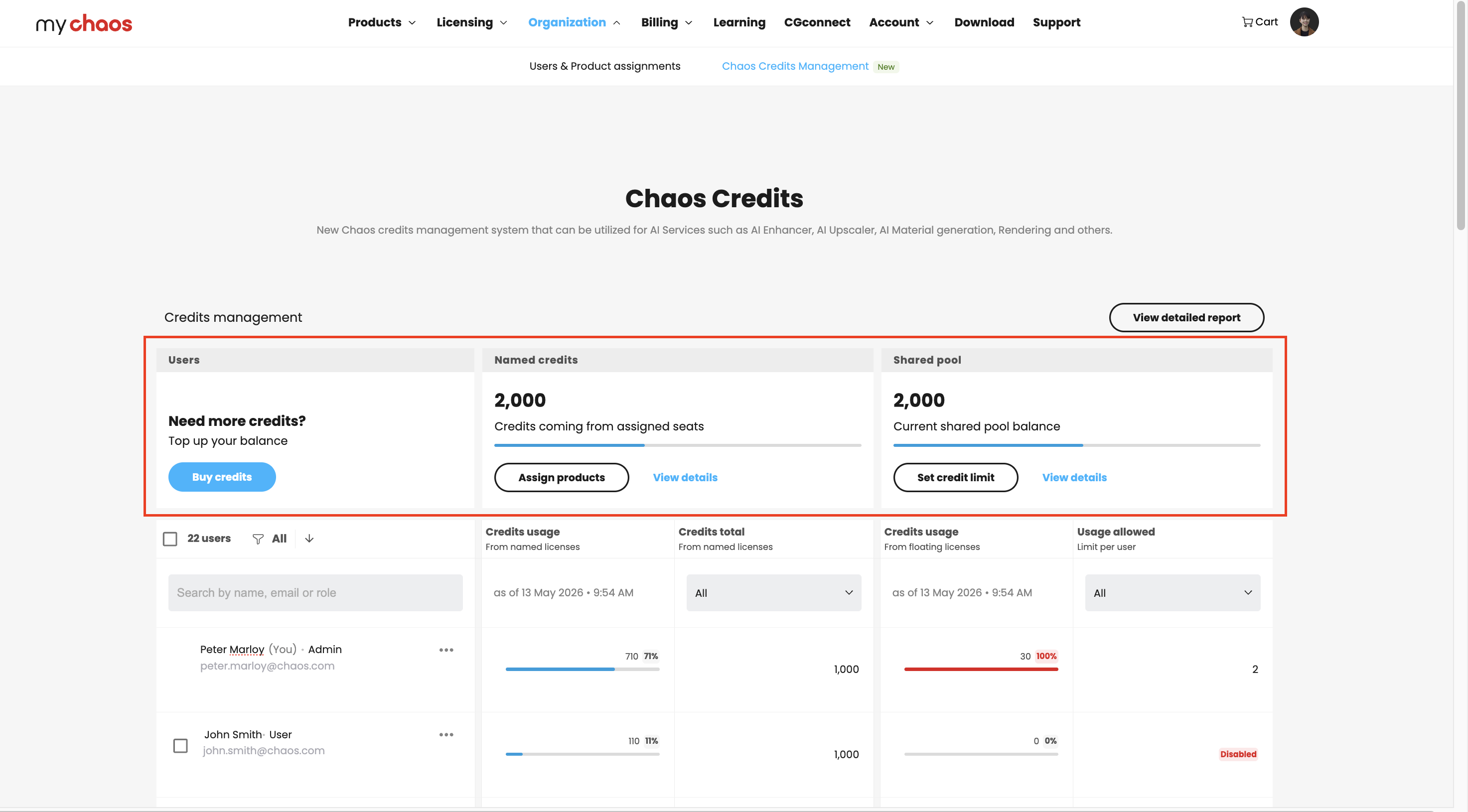
Task: Open the Support page
Action: (1056, 22)
